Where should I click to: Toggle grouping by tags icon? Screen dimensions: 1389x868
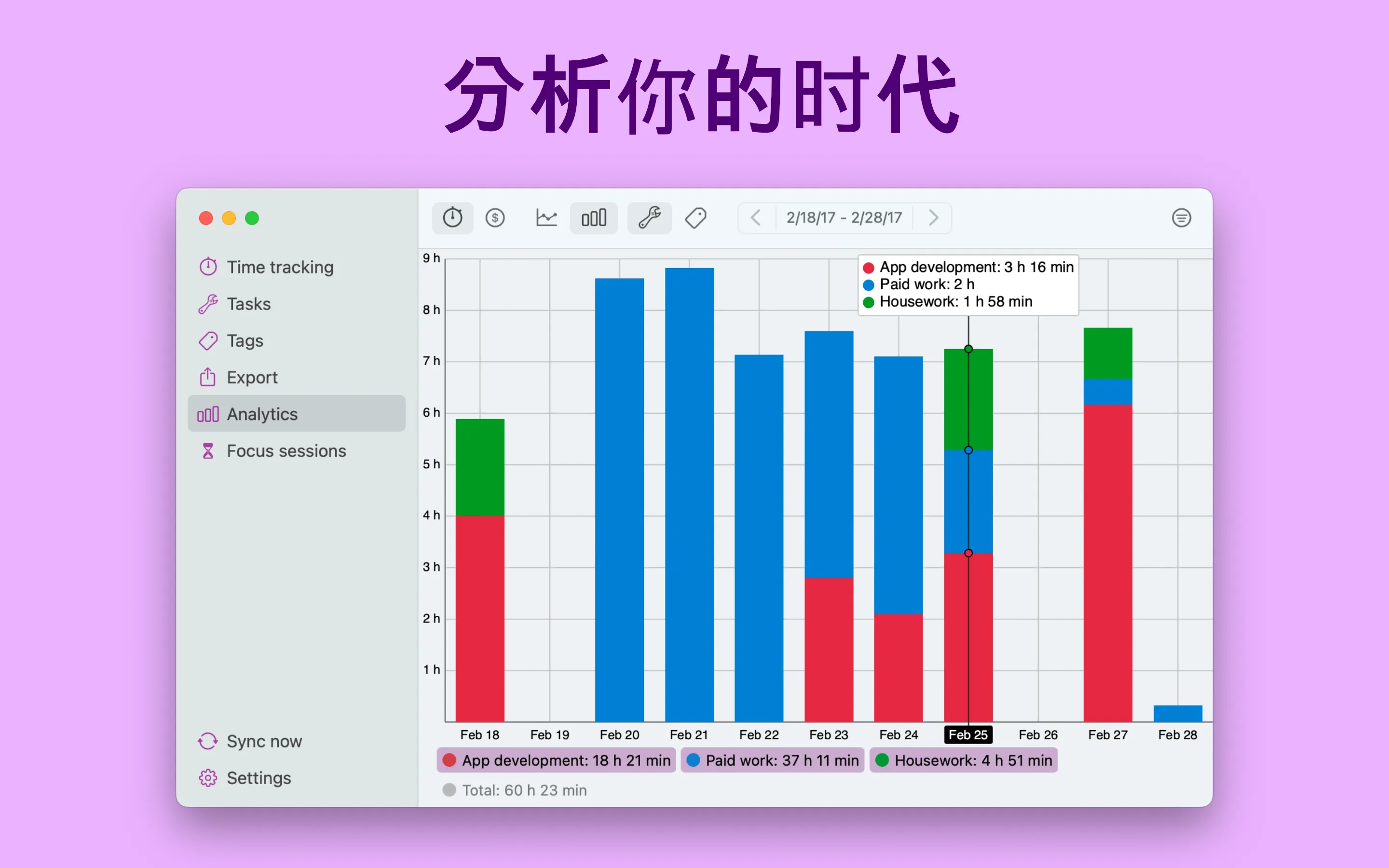click(695, 217)
